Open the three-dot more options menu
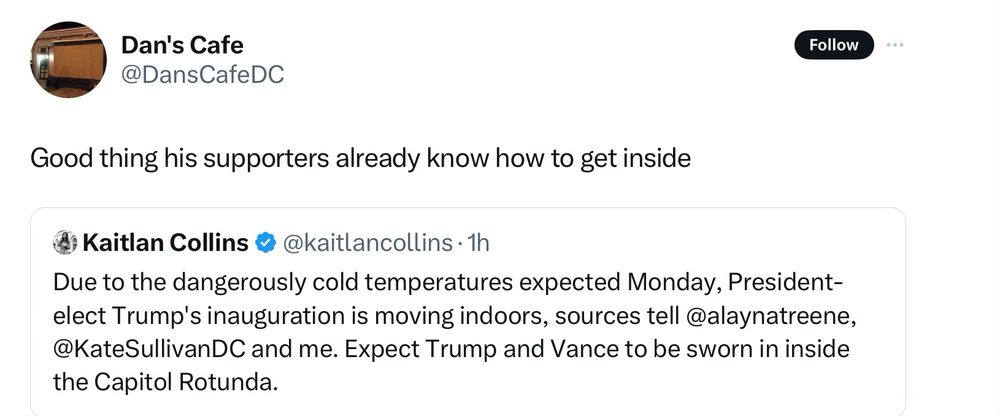Screen dimensions: 1000x416 (895, 45)
